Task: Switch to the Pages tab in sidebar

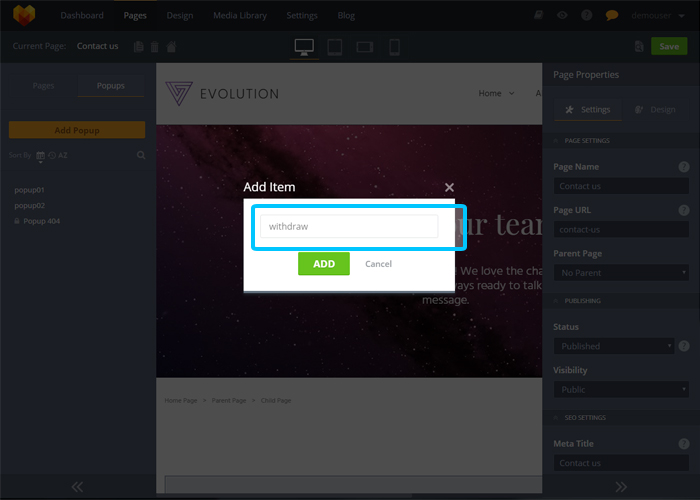Action: pos(43,86)
